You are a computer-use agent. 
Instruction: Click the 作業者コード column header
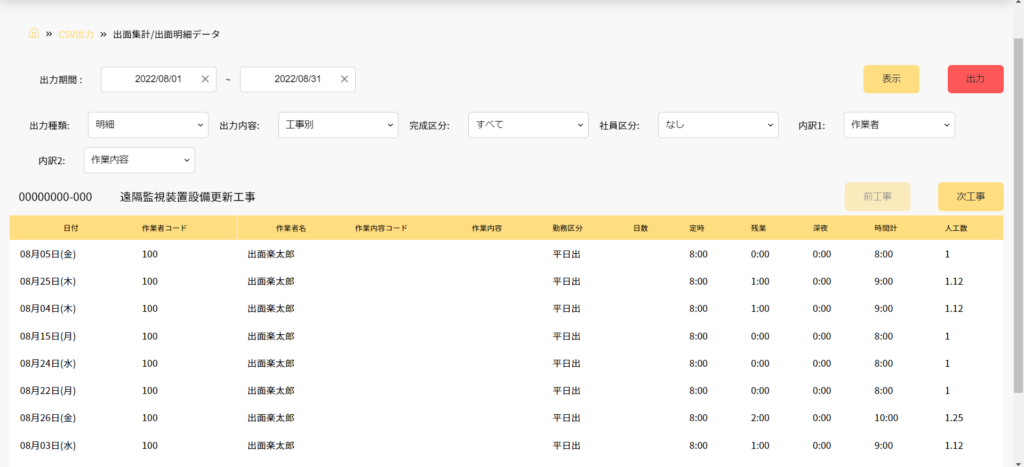coord(165,229)
